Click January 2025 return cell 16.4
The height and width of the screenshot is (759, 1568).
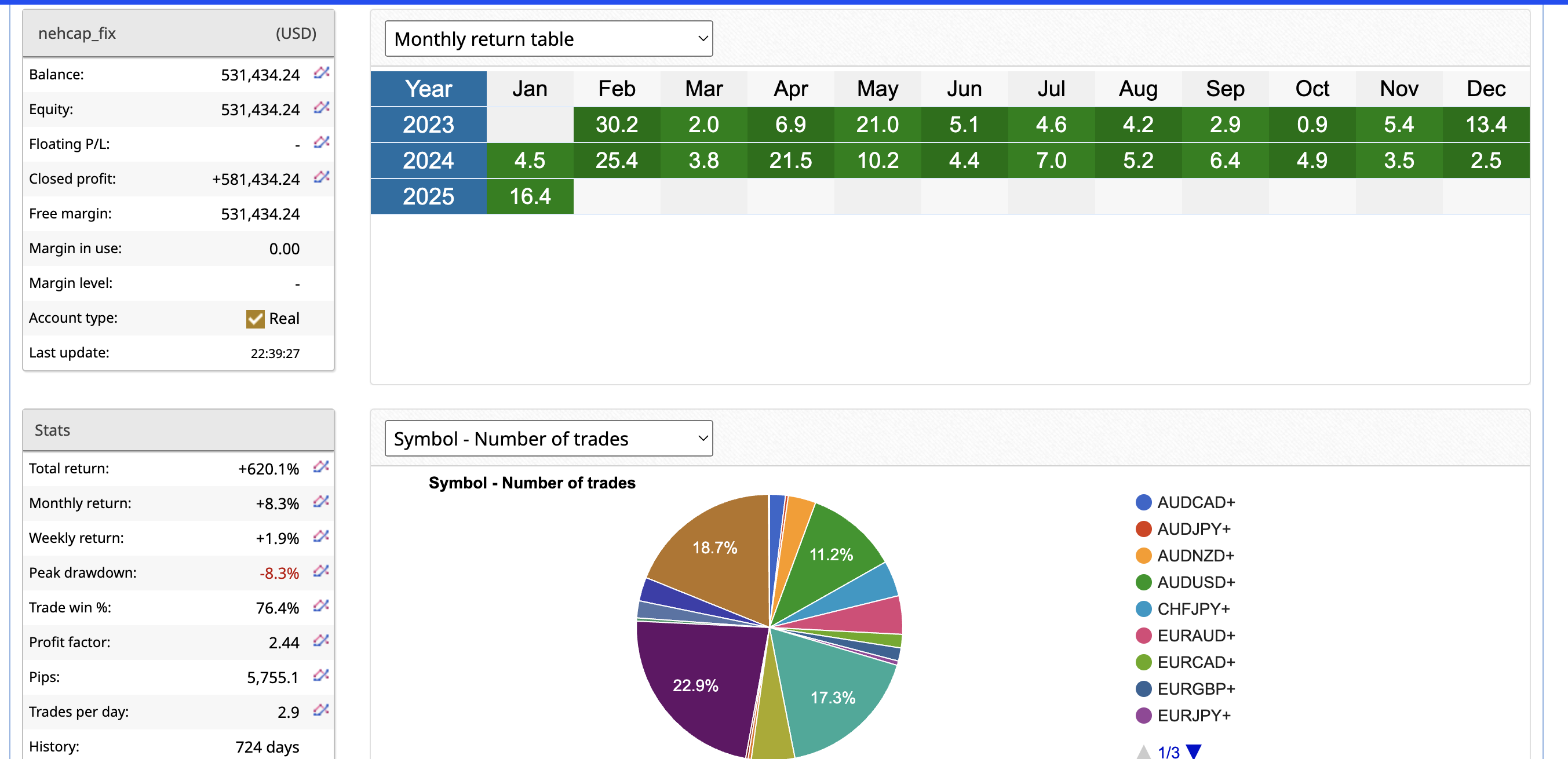(530, 196)
